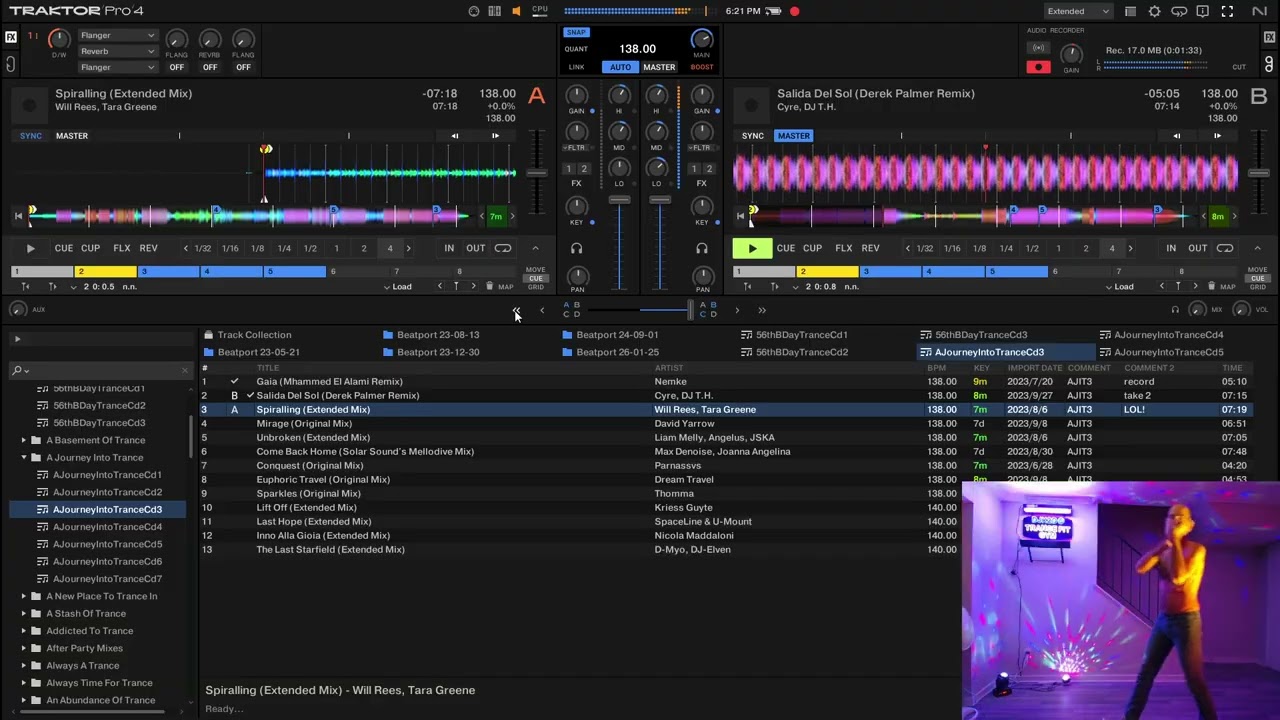The height and width of the screenshot is (720, 1280).
Task: Click the crossfader handle
Action: pyautogui.click(x=690, y=311)
